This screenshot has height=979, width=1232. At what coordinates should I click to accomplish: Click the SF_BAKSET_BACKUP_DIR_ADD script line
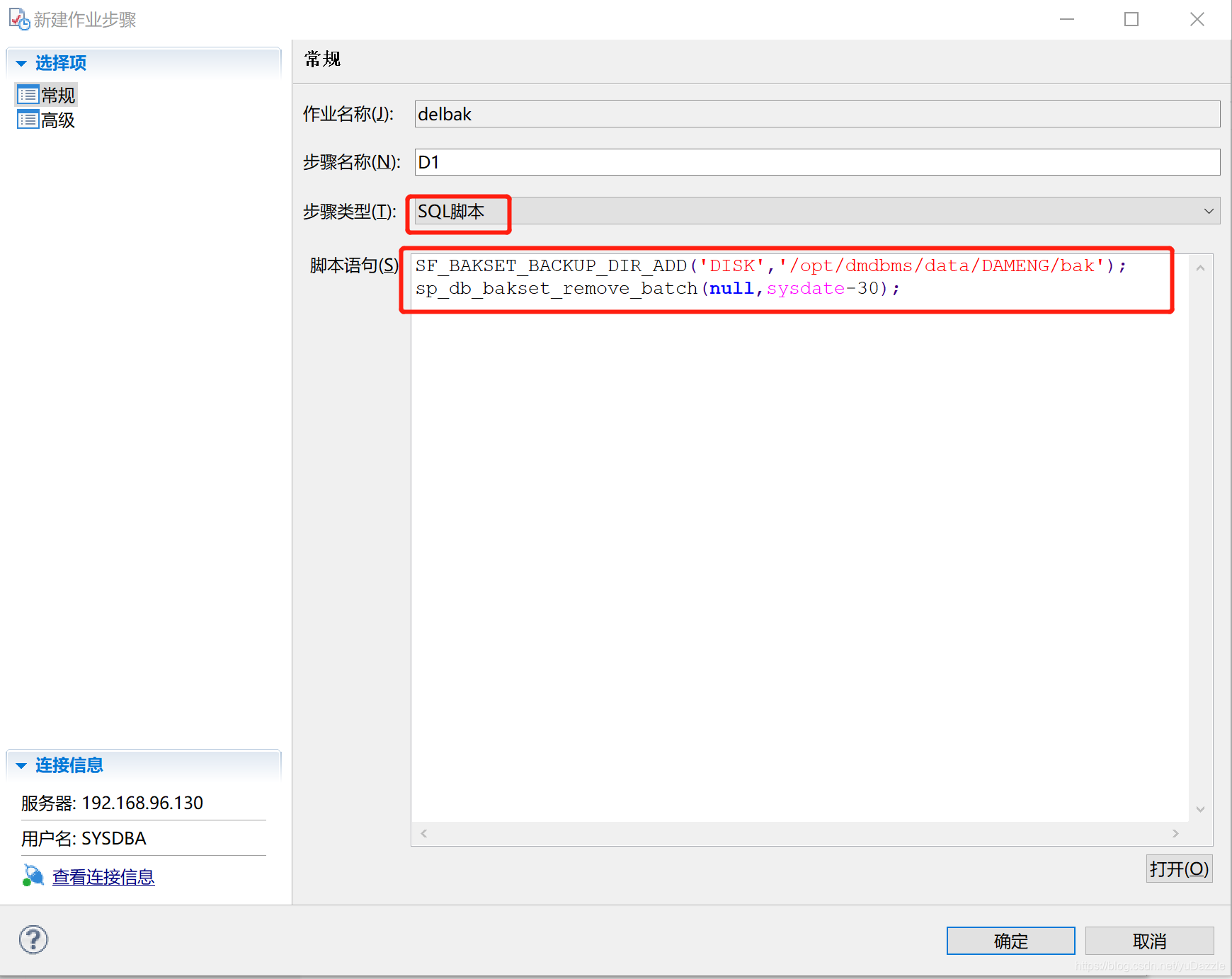pos(770,266)
